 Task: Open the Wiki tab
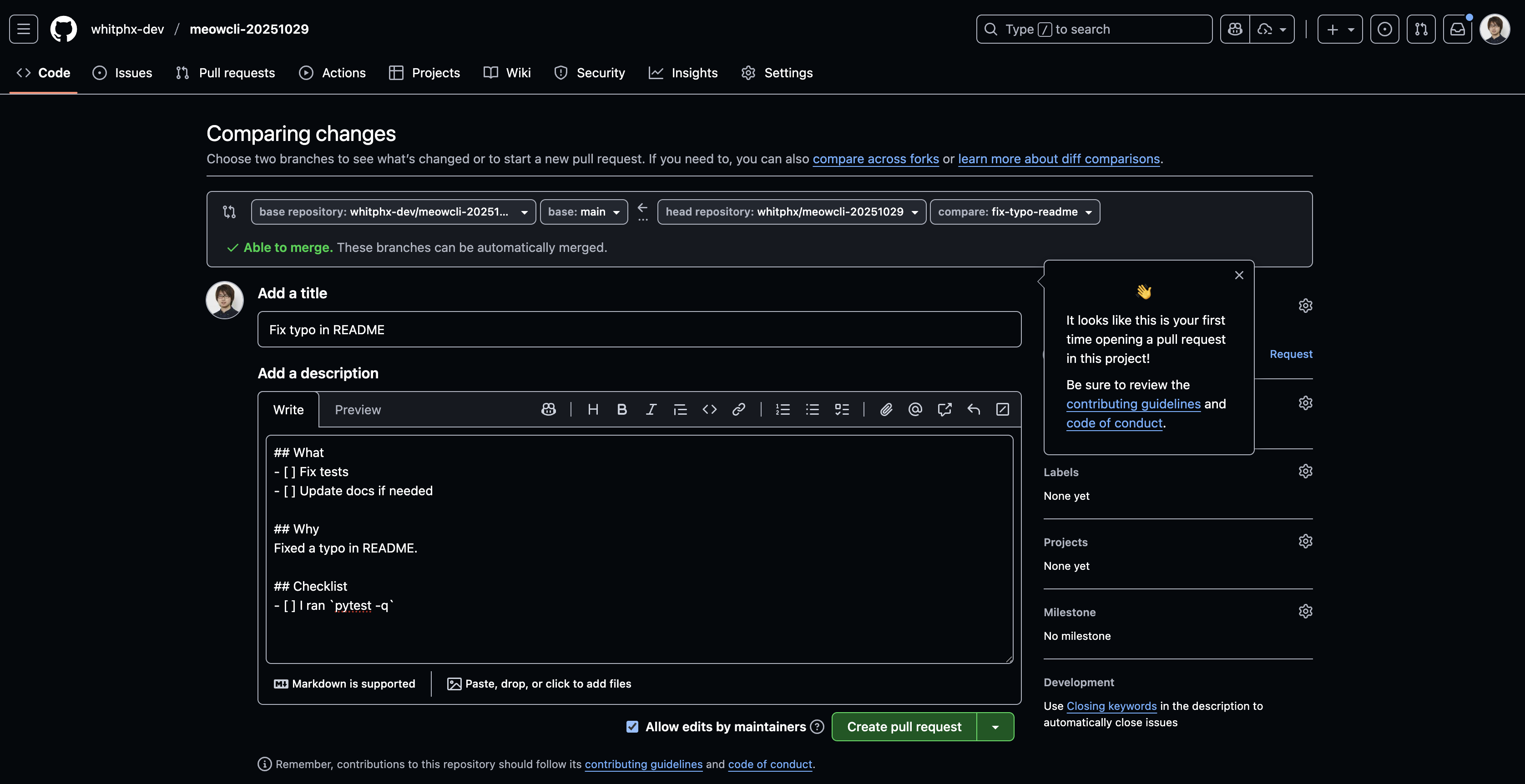507,73
